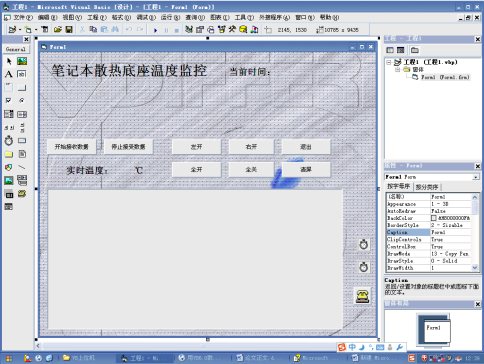Select the Timer control in toolbox
Viewport: 484px width, 364px height.
tap(9, 141)
